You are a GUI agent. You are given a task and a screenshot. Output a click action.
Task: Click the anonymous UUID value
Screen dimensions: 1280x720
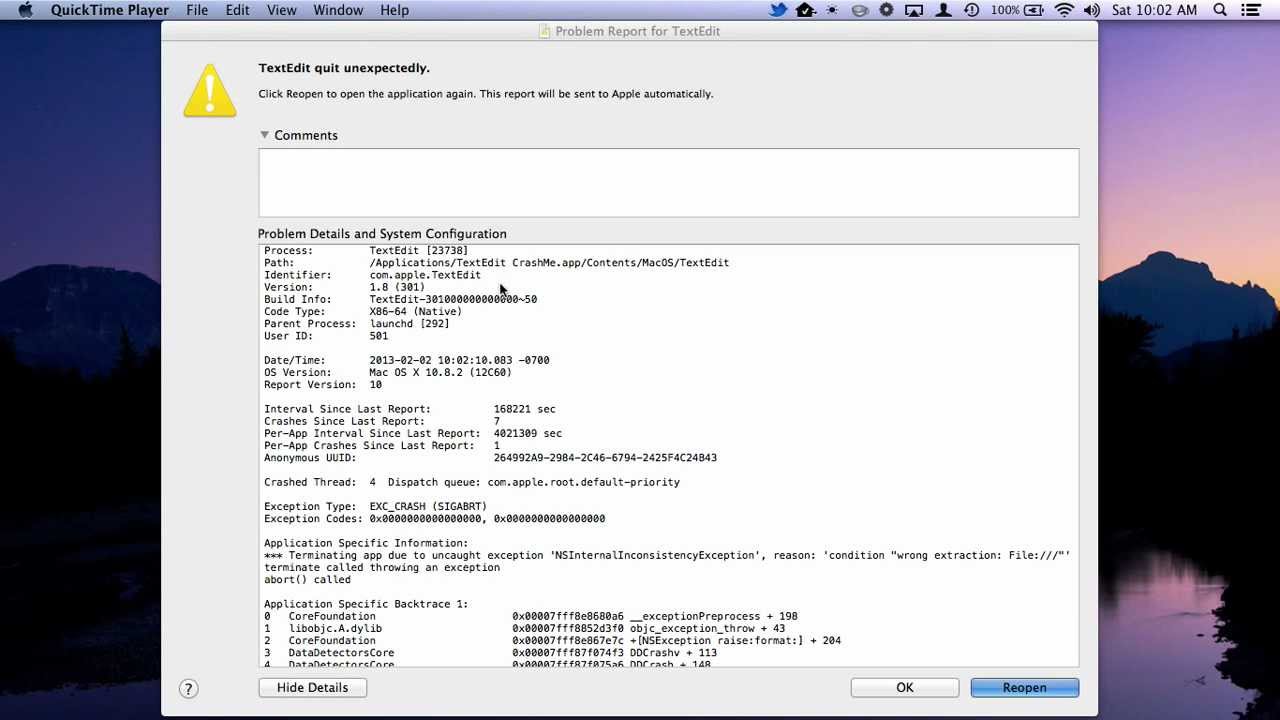[x=605, y=458]
